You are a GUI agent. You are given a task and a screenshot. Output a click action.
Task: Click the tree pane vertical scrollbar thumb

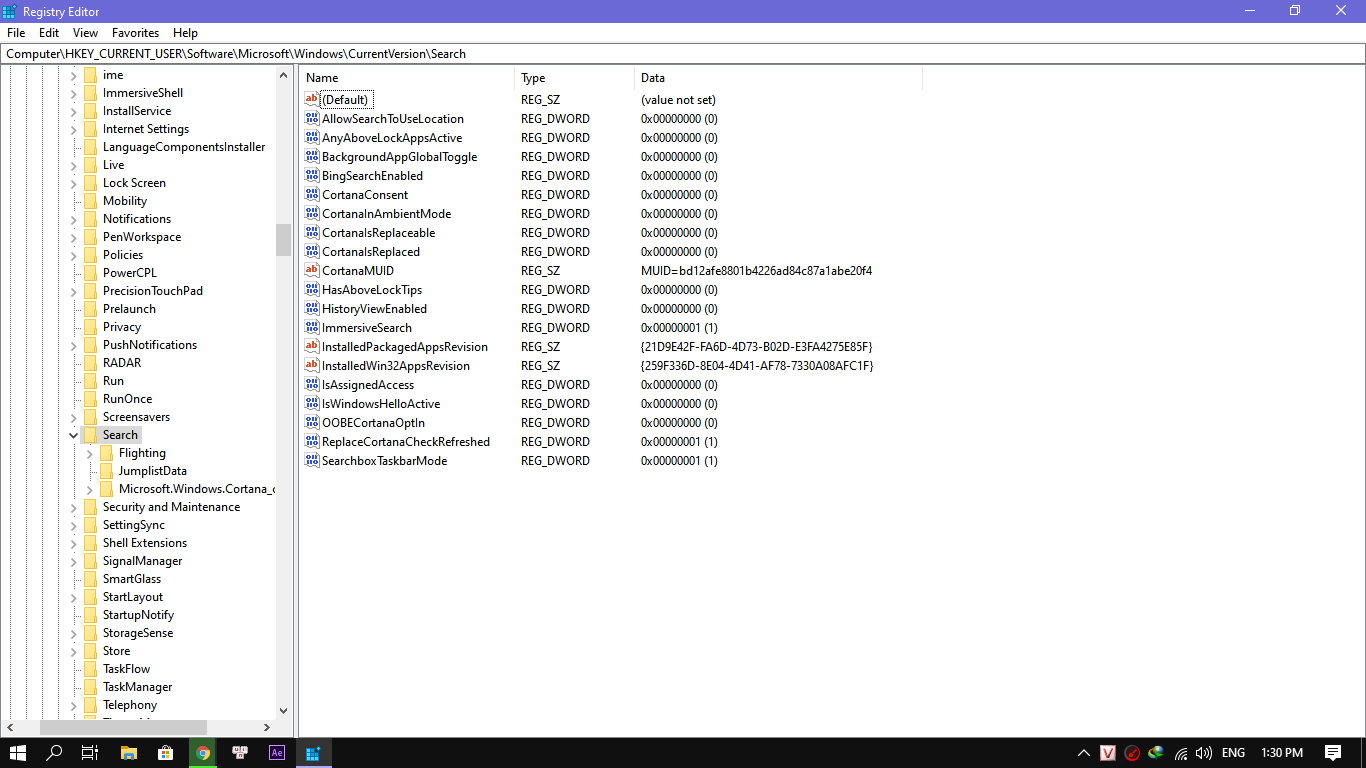(284, 239)
